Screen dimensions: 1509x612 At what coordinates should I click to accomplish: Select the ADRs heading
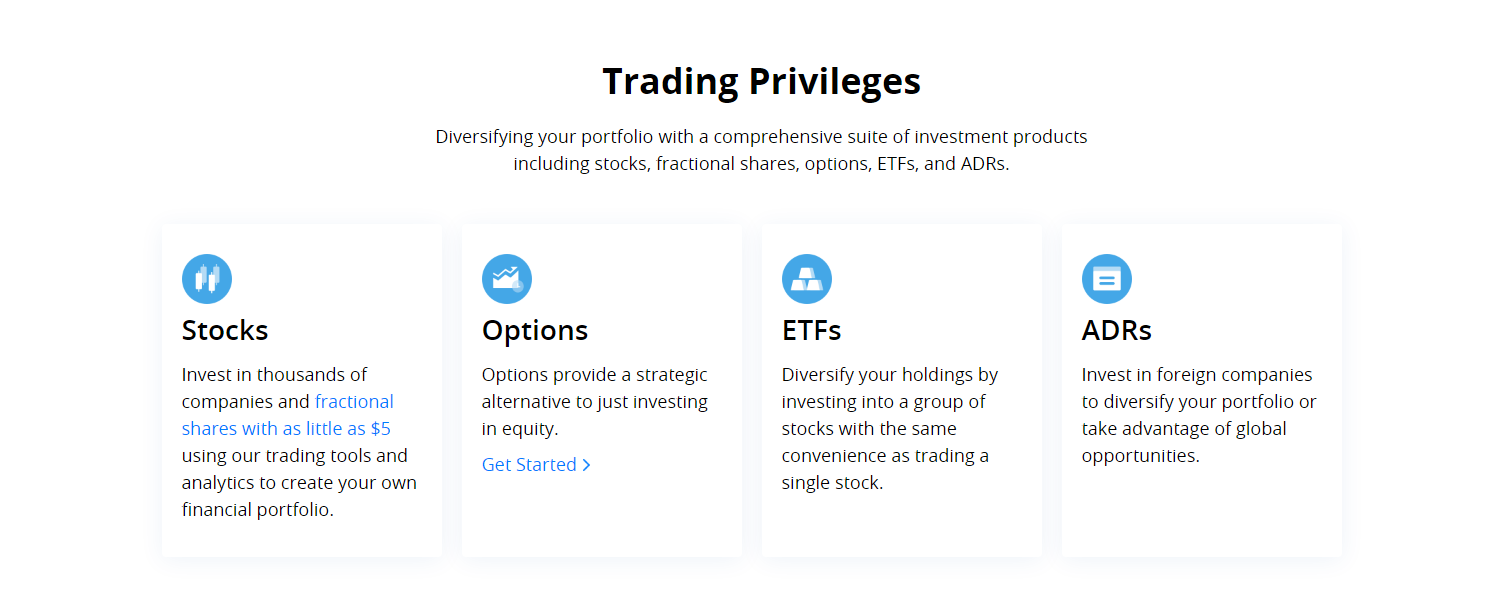[x=1117, y=330]
